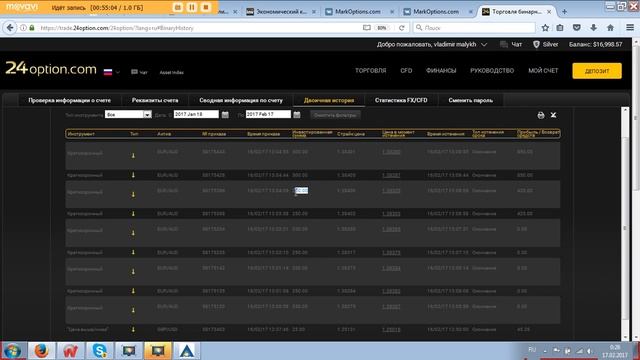Click the start date field 2017 Jan 18
Image resolution: width=640 pixels, height=360 pixels.
196,114
